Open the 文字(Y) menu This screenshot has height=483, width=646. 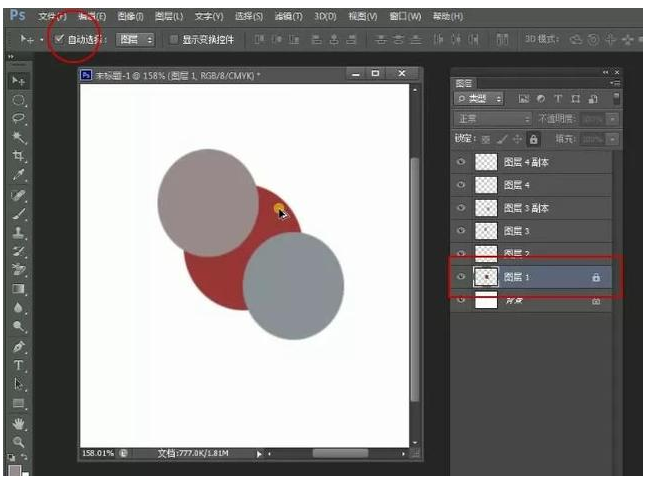pos(209,17)
